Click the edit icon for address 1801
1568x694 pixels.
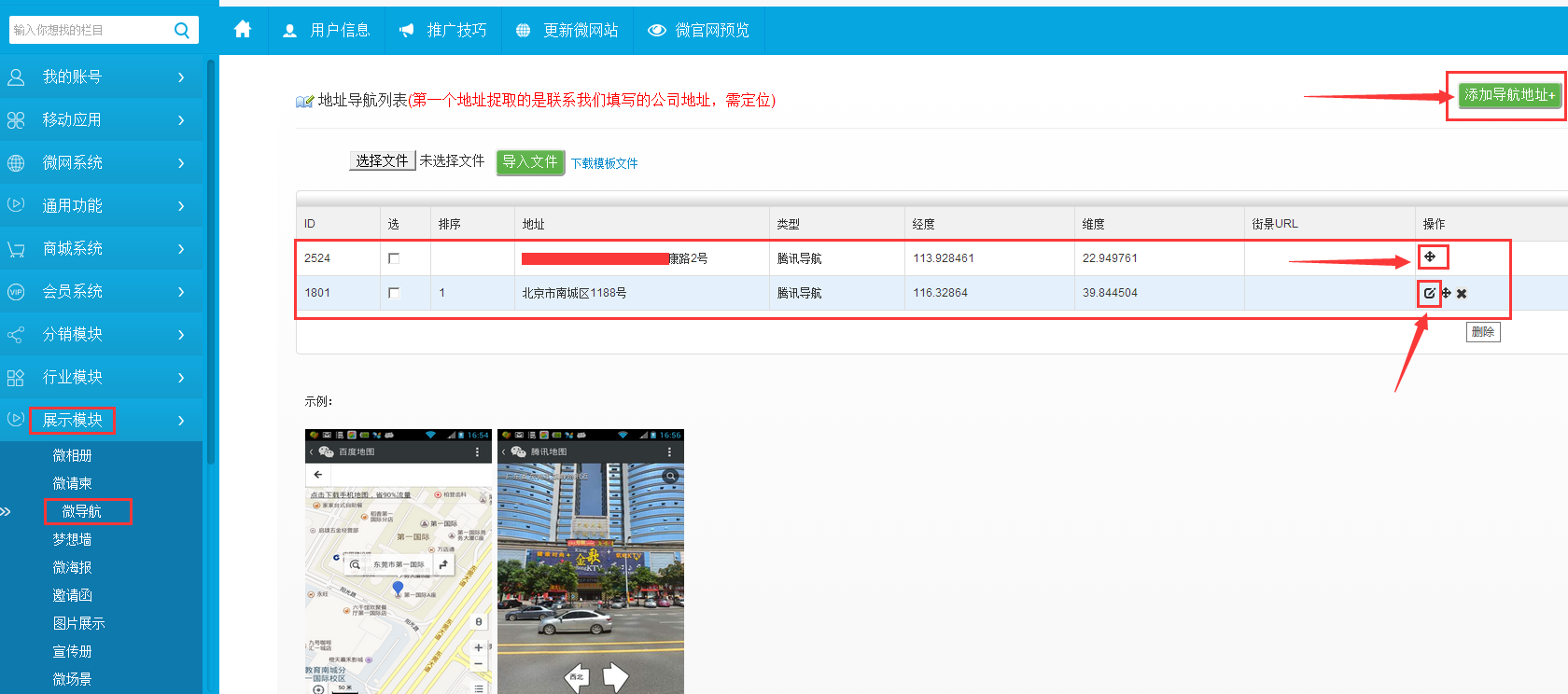click(1429, 293)
